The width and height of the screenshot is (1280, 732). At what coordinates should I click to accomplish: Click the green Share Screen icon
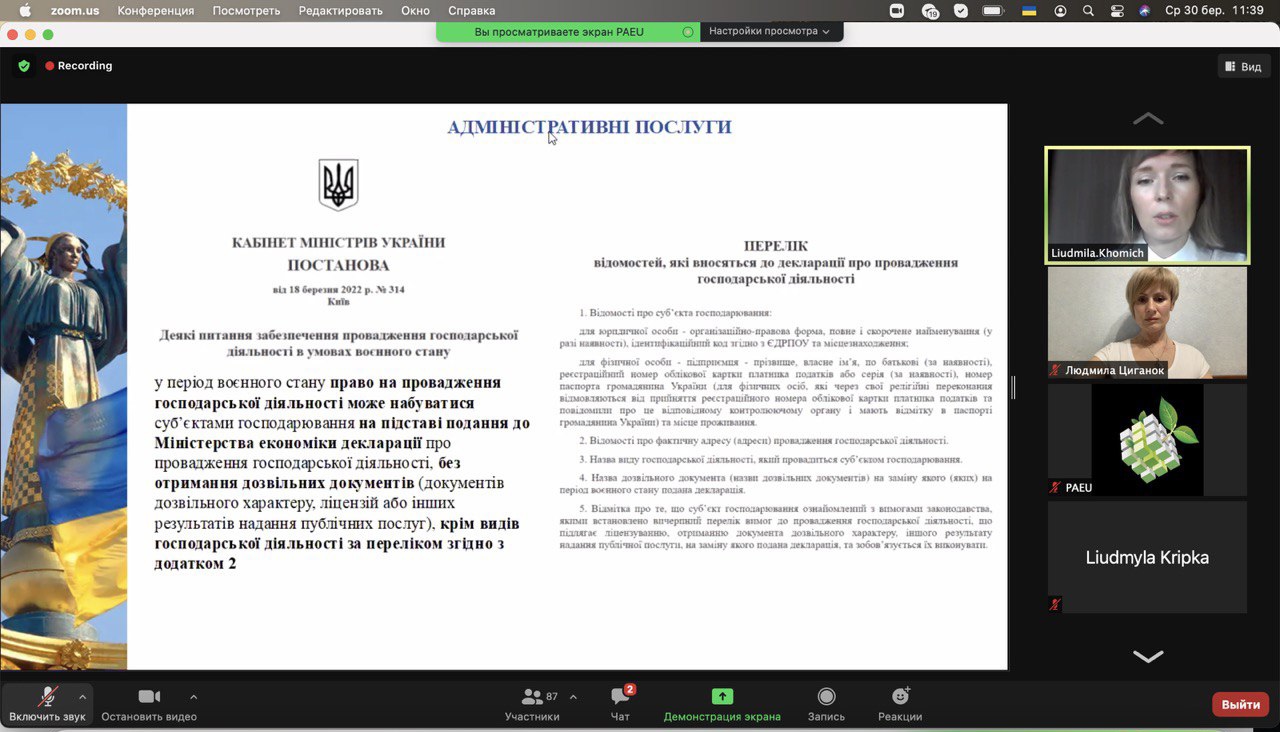click(722, 697)
